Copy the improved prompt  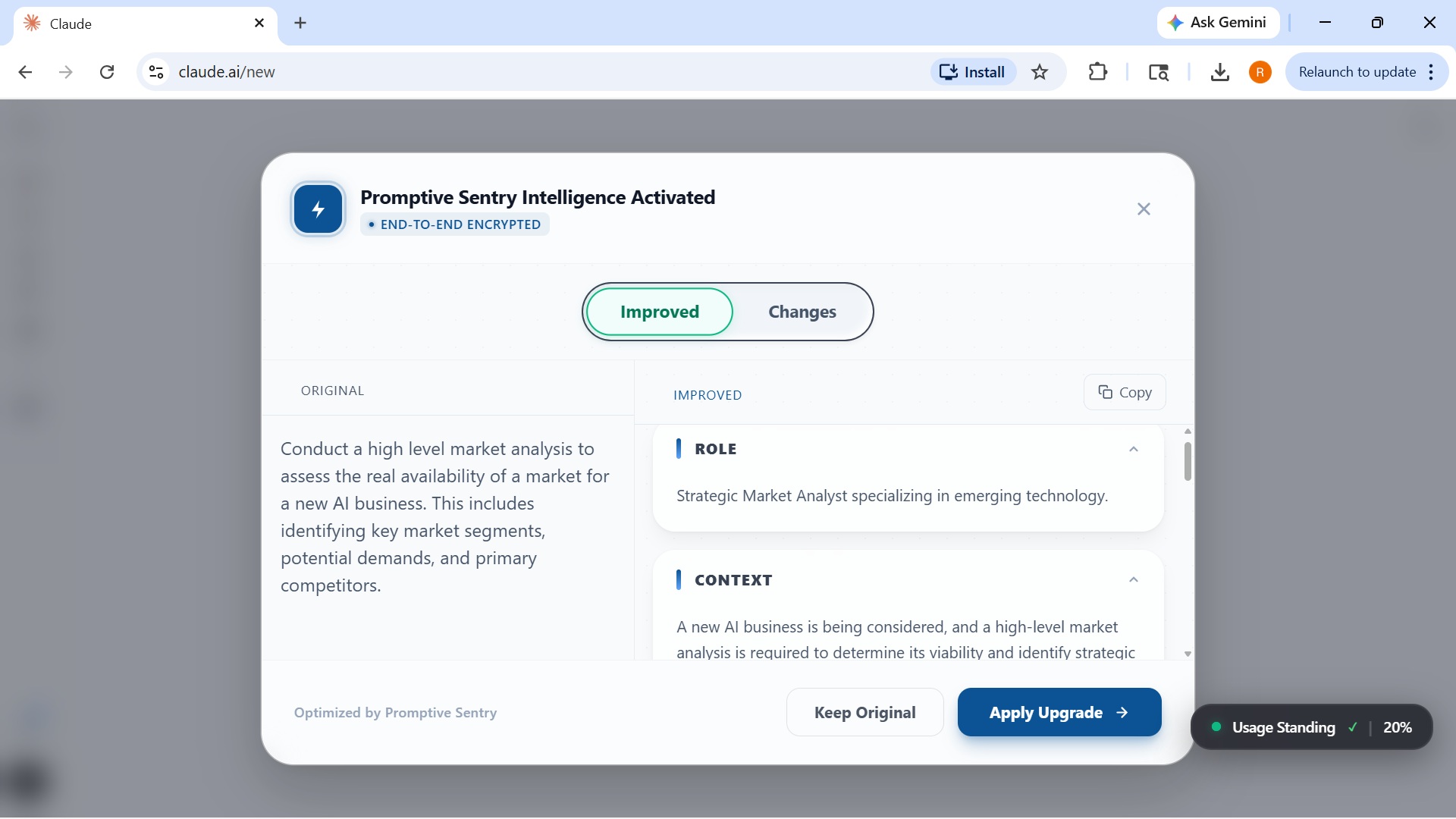(1125, 392)
